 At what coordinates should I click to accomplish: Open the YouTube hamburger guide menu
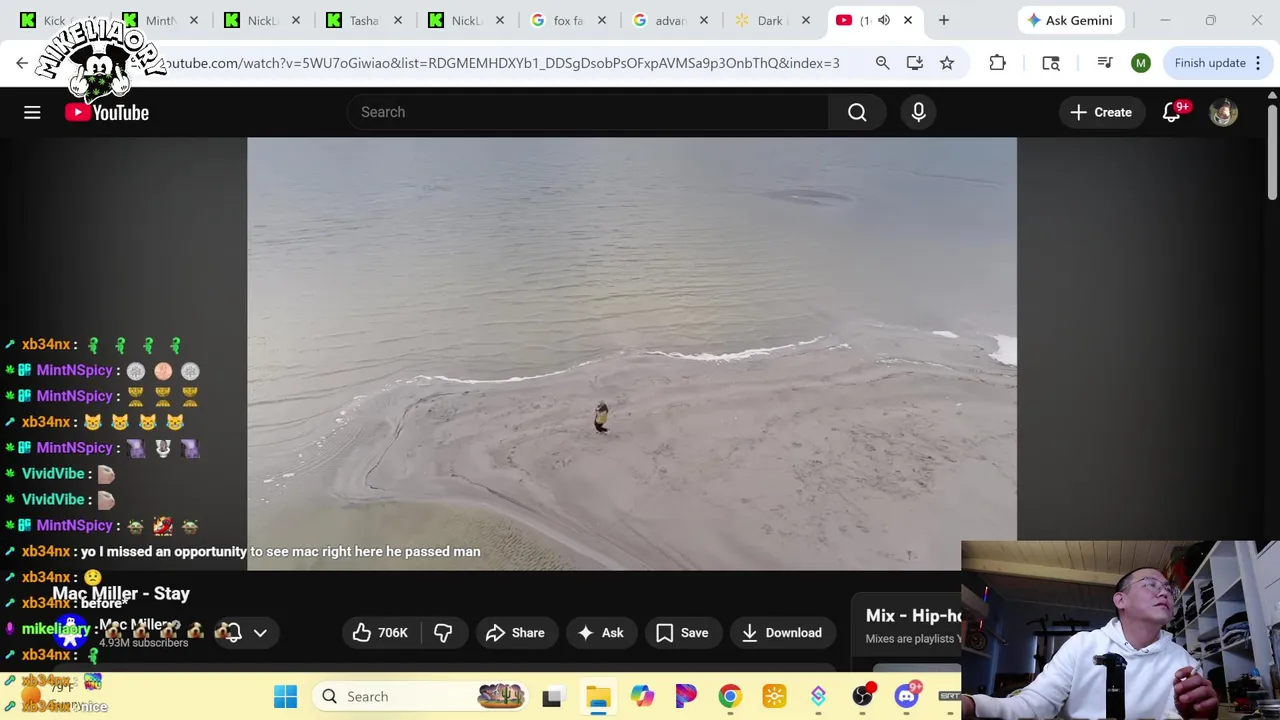(32, 112)
